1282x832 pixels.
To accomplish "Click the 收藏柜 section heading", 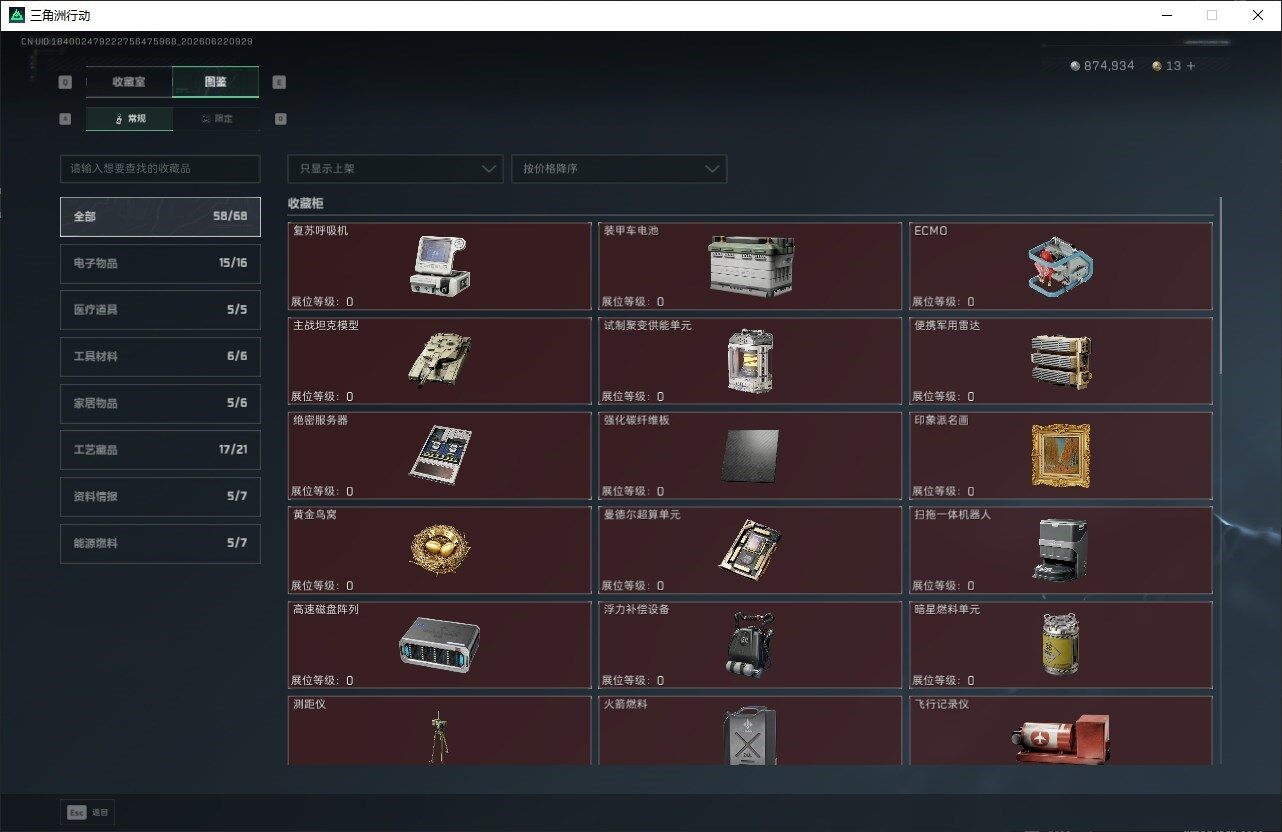I will (306, 203).
